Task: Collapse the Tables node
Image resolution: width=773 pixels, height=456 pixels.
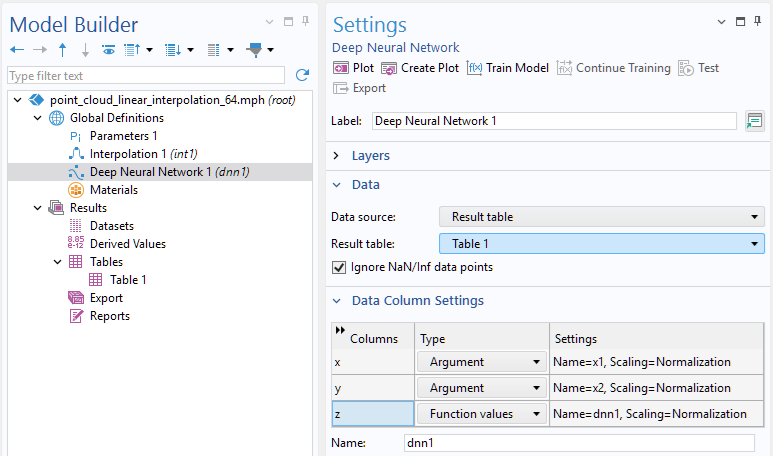Action: point(58,262)
